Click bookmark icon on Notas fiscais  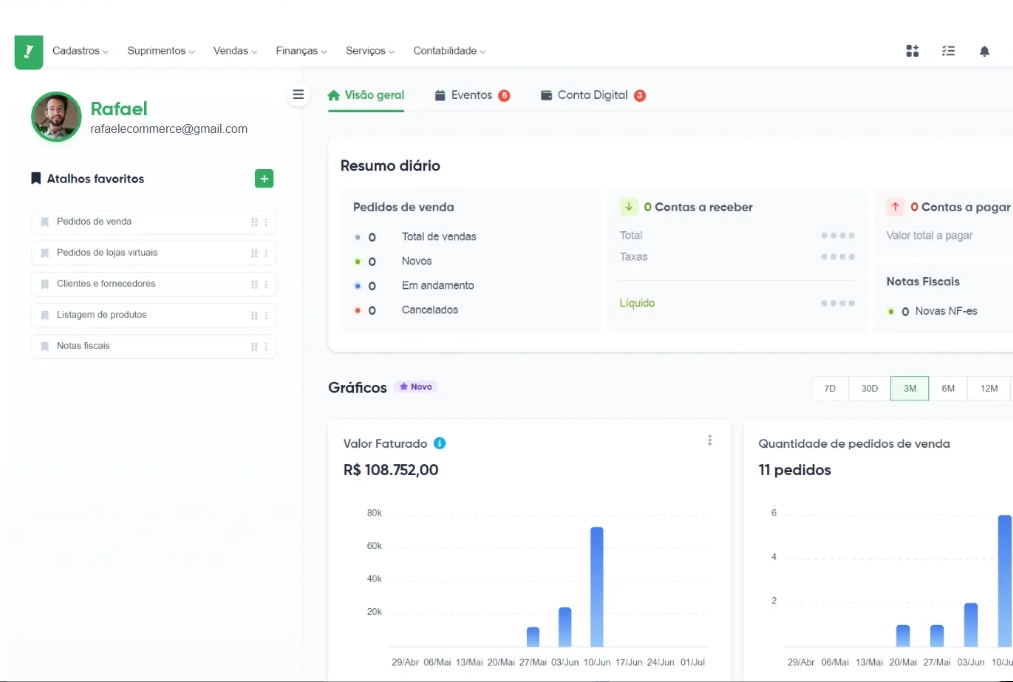tap(45, 346)
